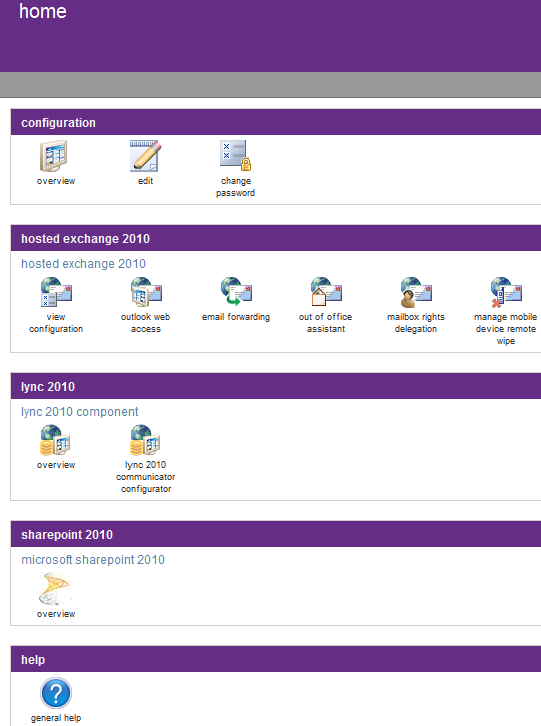
Task: Click the 'view configuration' text link
Action: [56, 323]
